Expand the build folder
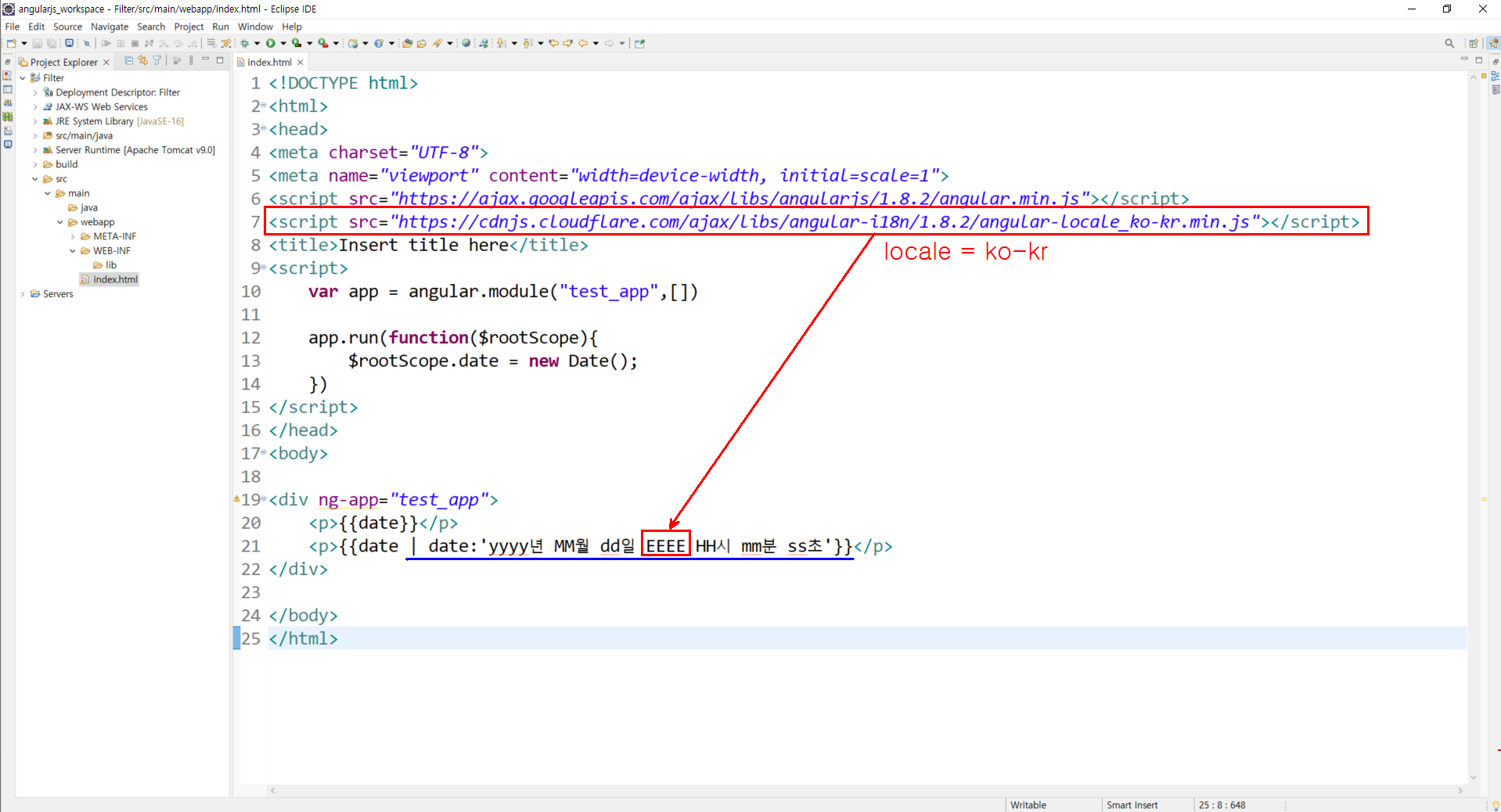This screenshot has height=812, width=1501. [35, 164]
